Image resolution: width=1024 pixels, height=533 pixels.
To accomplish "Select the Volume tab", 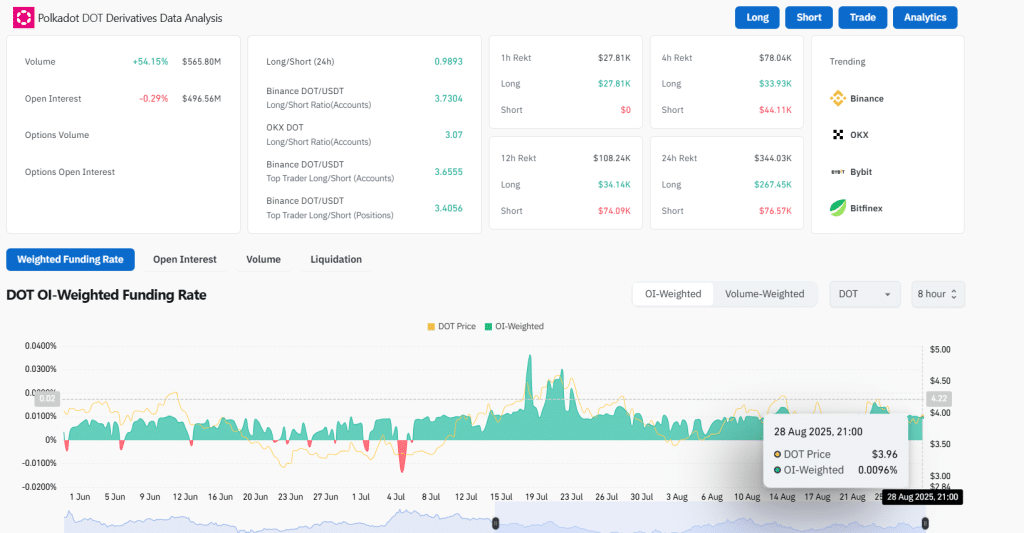I will pyautogui.click(x=263, y=259).
